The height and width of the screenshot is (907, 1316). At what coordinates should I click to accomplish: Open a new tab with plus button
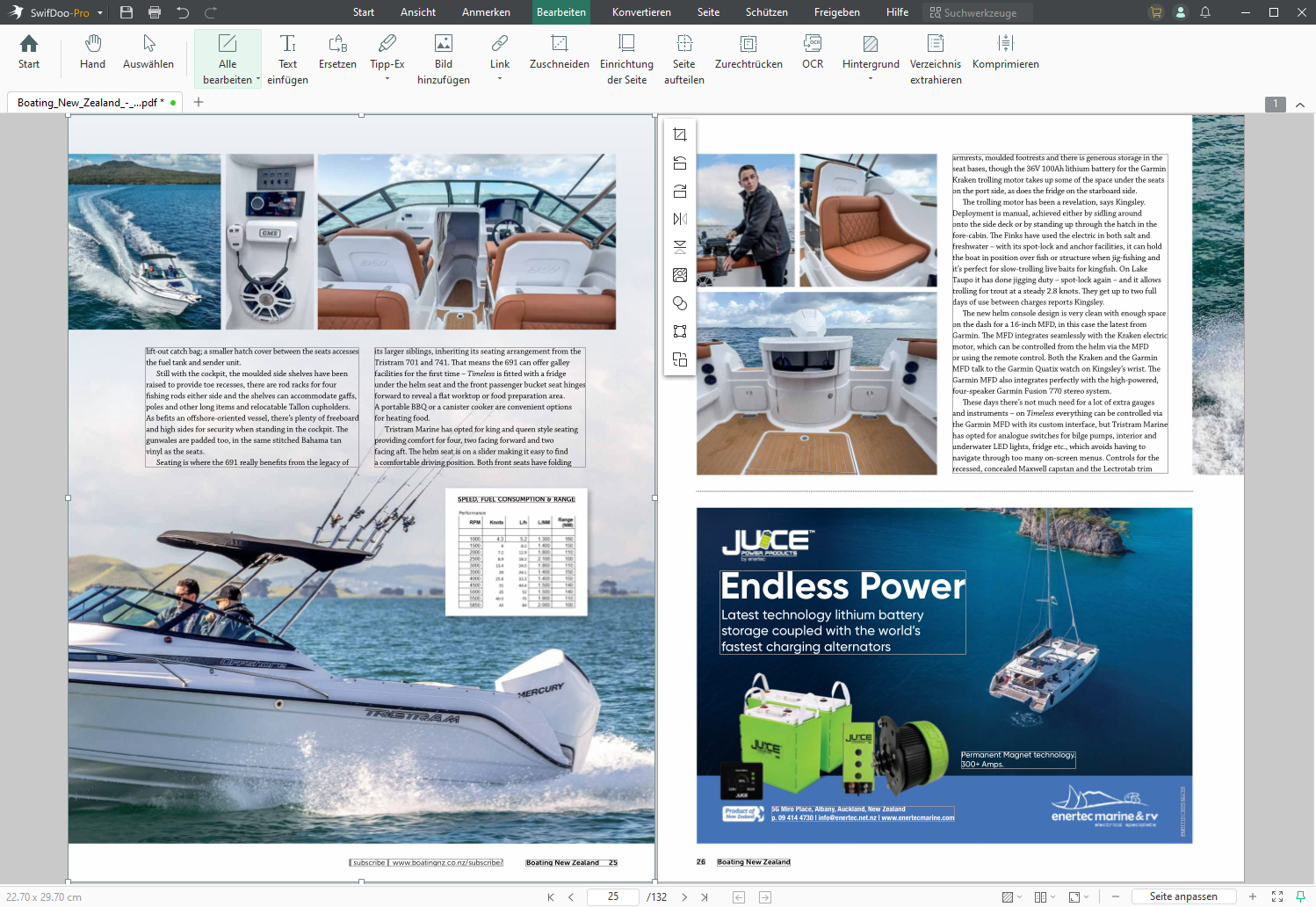click(199, 102)
